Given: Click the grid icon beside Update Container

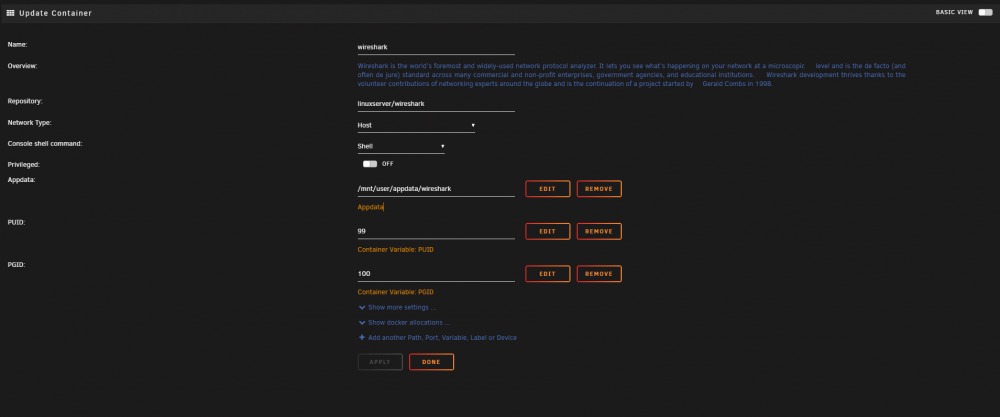Looking at the screenshot, I should [10, 13].
